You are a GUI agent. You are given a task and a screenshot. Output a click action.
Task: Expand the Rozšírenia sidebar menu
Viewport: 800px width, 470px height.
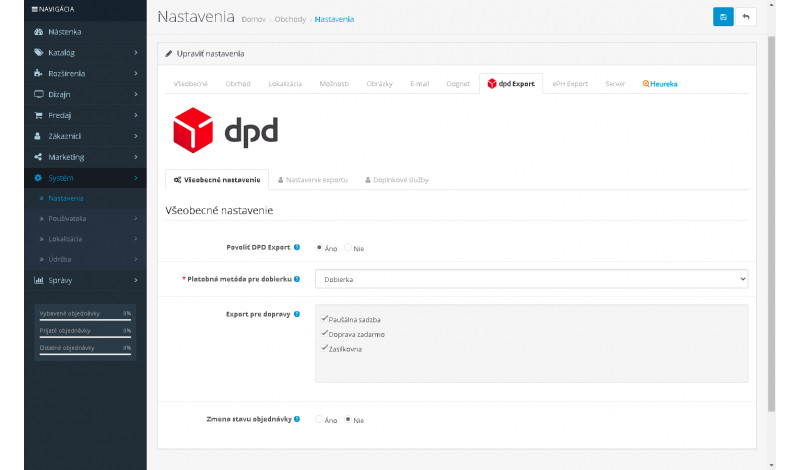point(136,73)
